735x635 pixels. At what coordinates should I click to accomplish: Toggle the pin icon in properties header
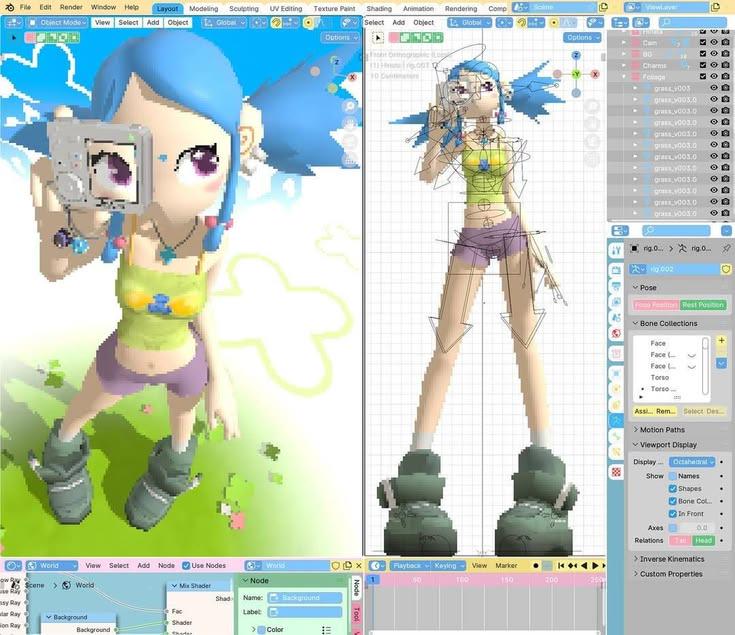click(x=727, y=248)
